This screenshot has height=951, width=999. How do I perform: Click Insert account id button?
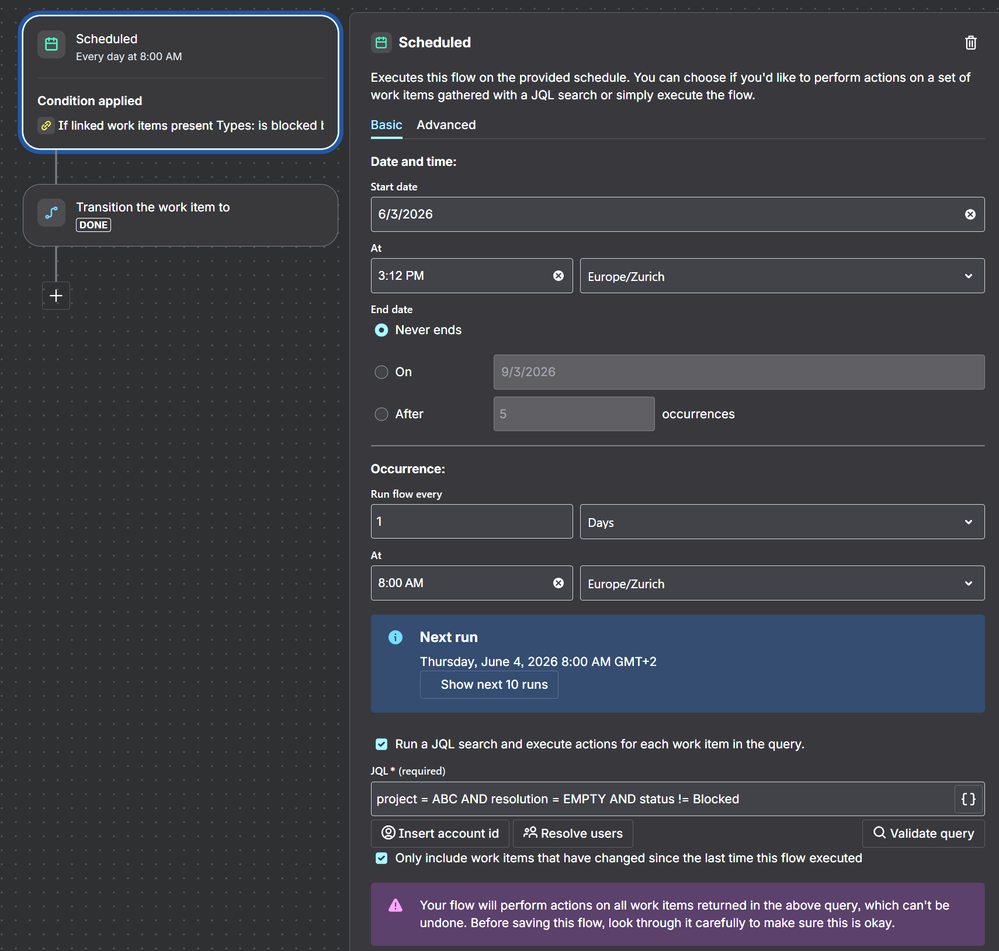[440, 833]
